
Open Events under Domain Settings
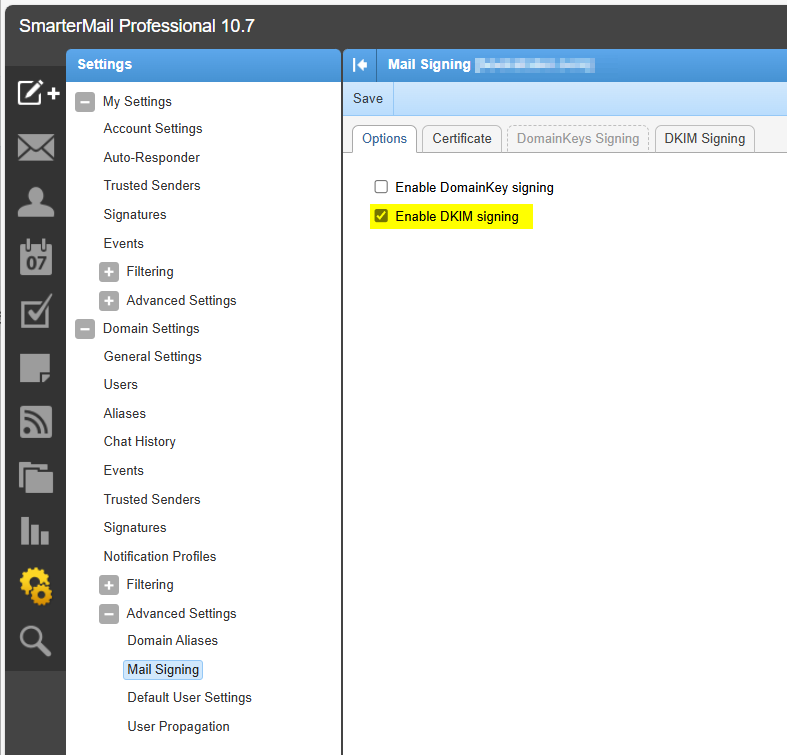123,470
